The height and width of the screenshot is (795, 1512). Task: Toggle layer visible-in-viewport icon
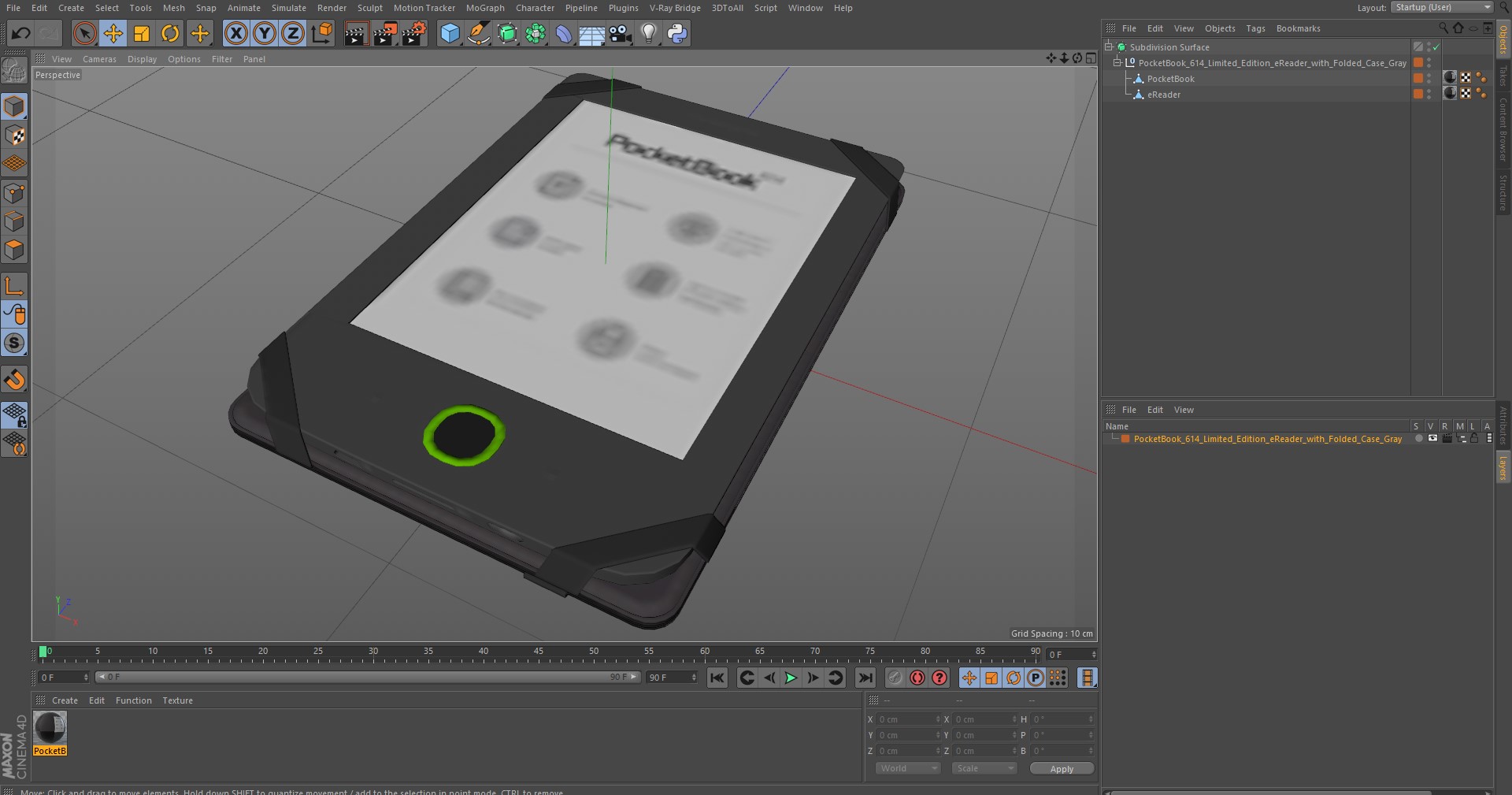1432,439
